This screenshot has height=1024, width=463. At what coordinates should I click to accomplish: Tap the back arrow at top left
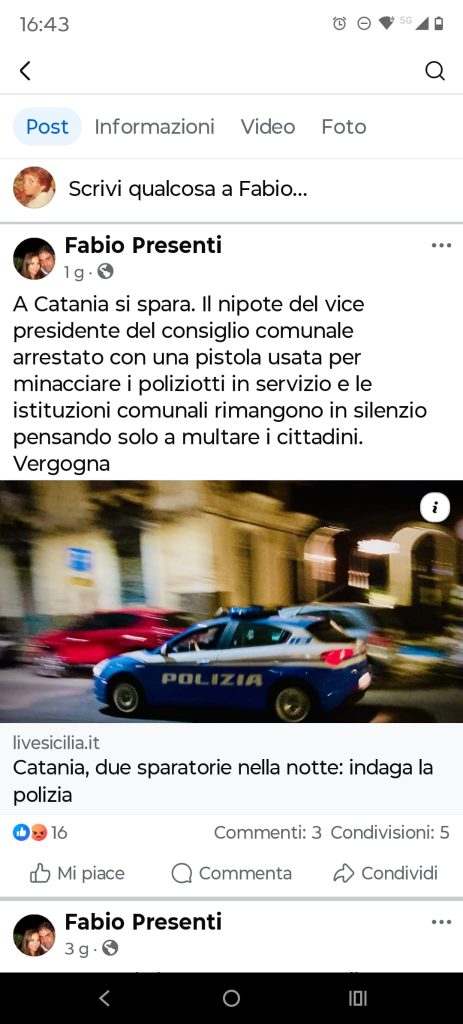[x=25, y=71]
